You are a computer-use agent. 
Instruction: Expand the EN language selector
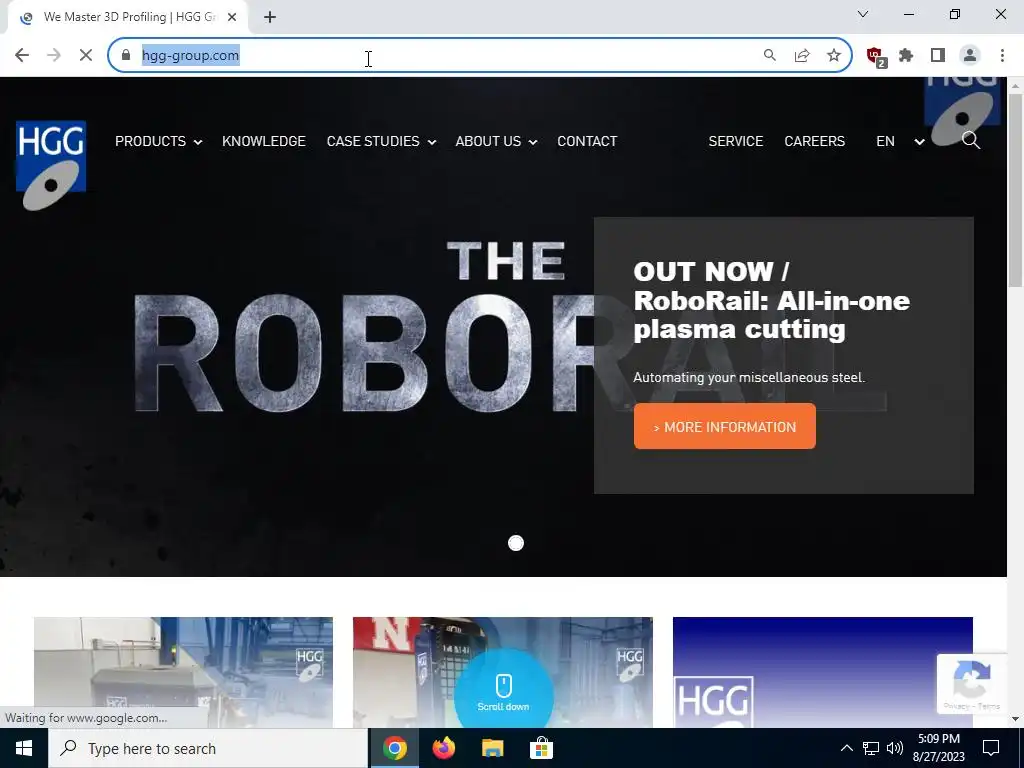900,141
